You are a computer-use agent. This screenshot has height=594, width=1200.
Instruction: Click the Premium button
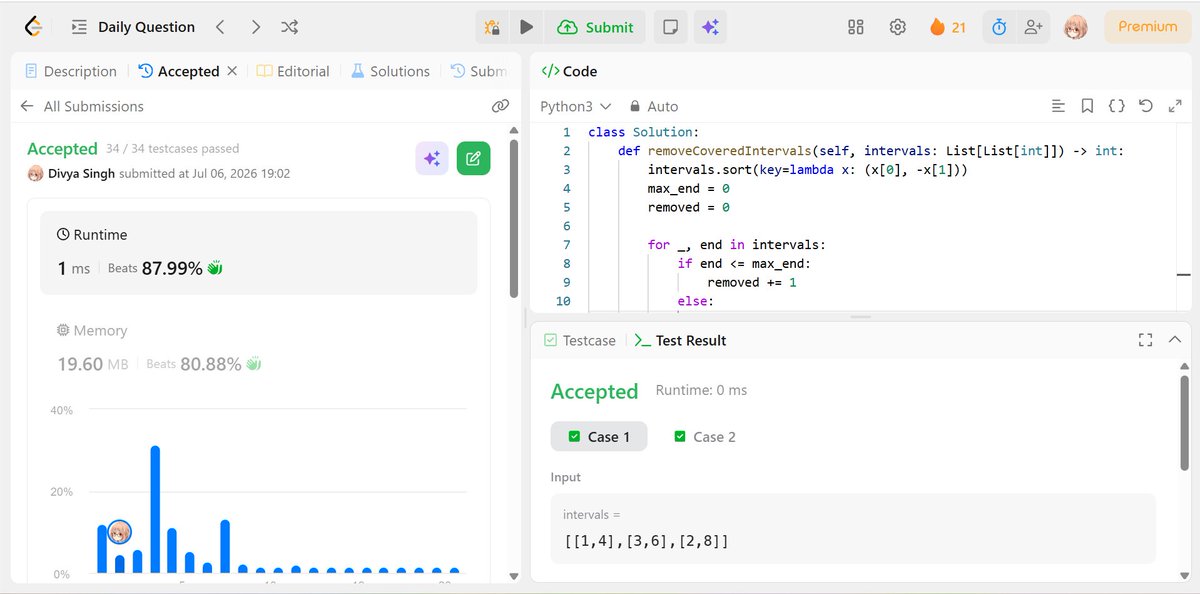(1147, 27)
